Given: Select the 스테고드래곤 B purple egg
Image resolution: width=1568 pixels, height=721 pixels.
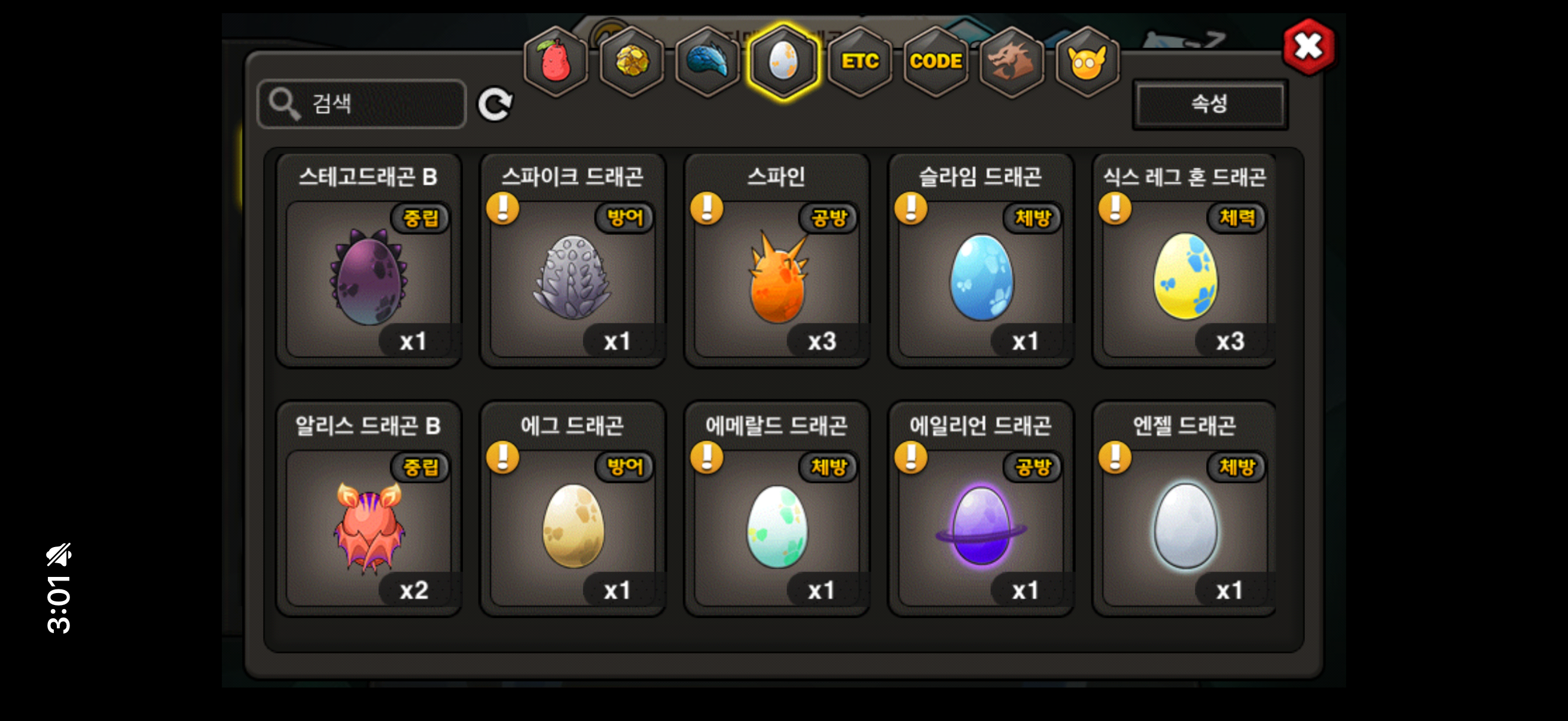Looking at the screenshot, I should (x=368, y=278).
